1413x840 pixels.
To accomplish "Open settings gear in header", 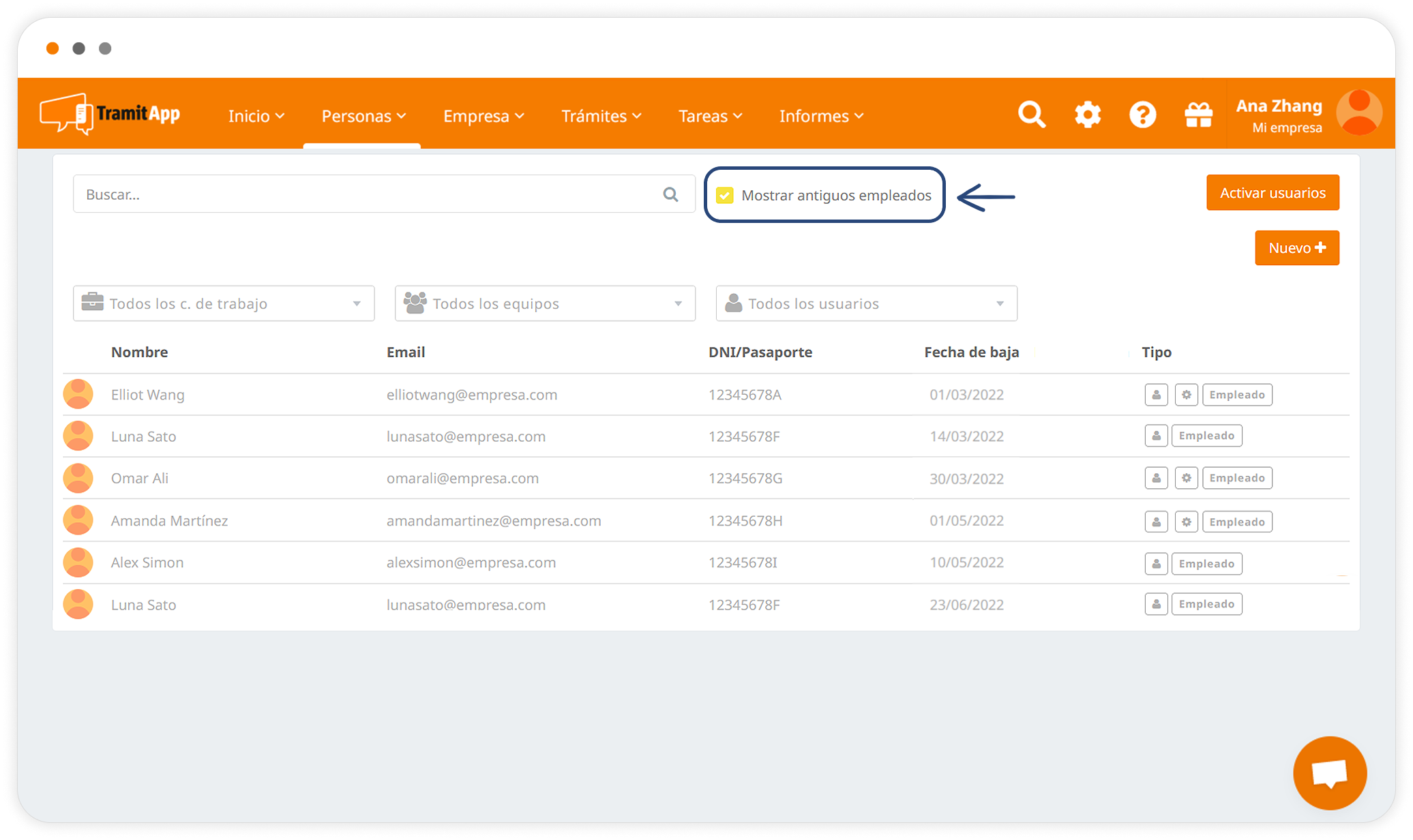I will (1088, 115).
